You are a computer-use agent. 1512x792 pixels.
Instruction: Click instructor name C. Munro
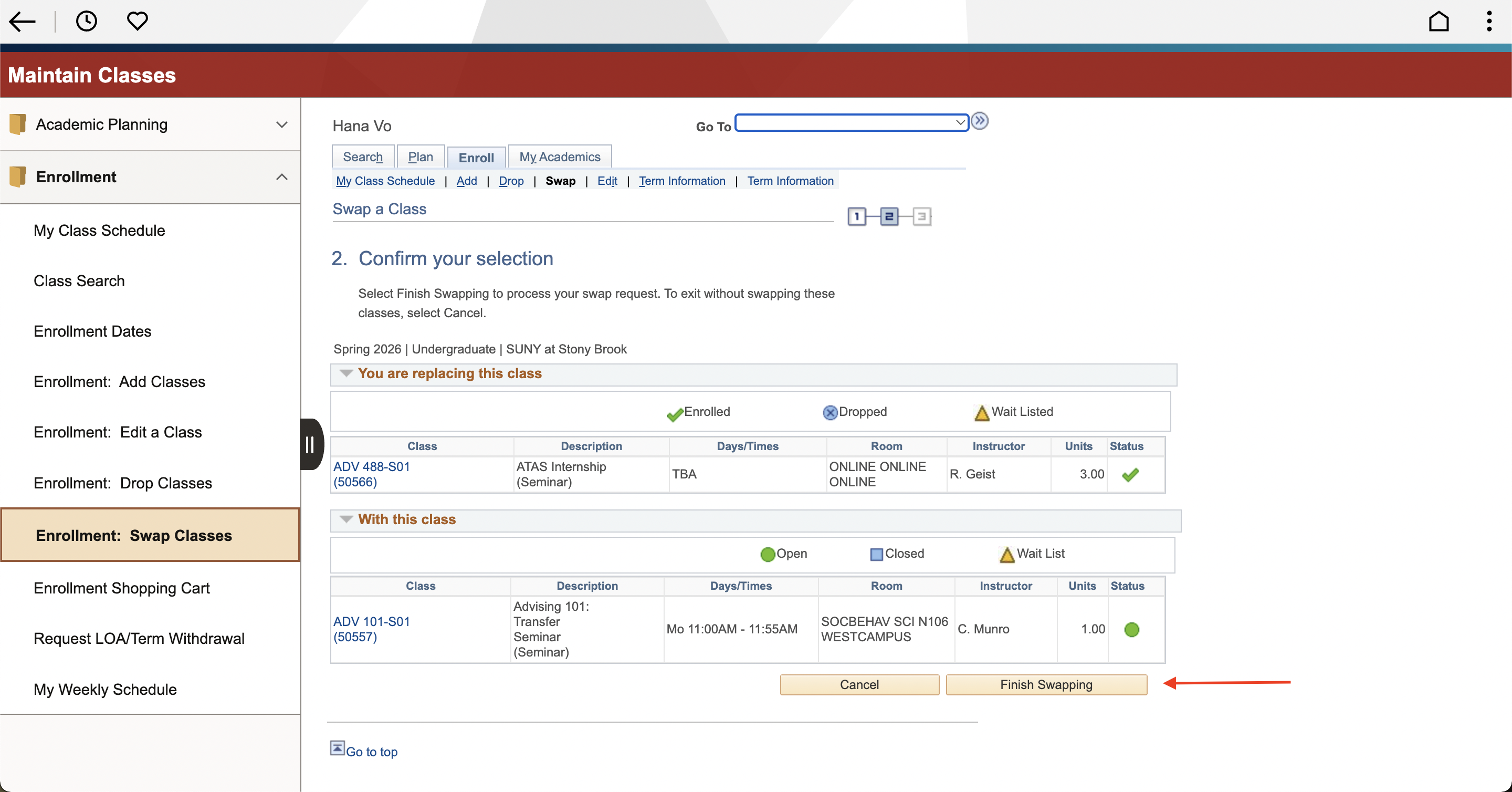coord(983,629)
